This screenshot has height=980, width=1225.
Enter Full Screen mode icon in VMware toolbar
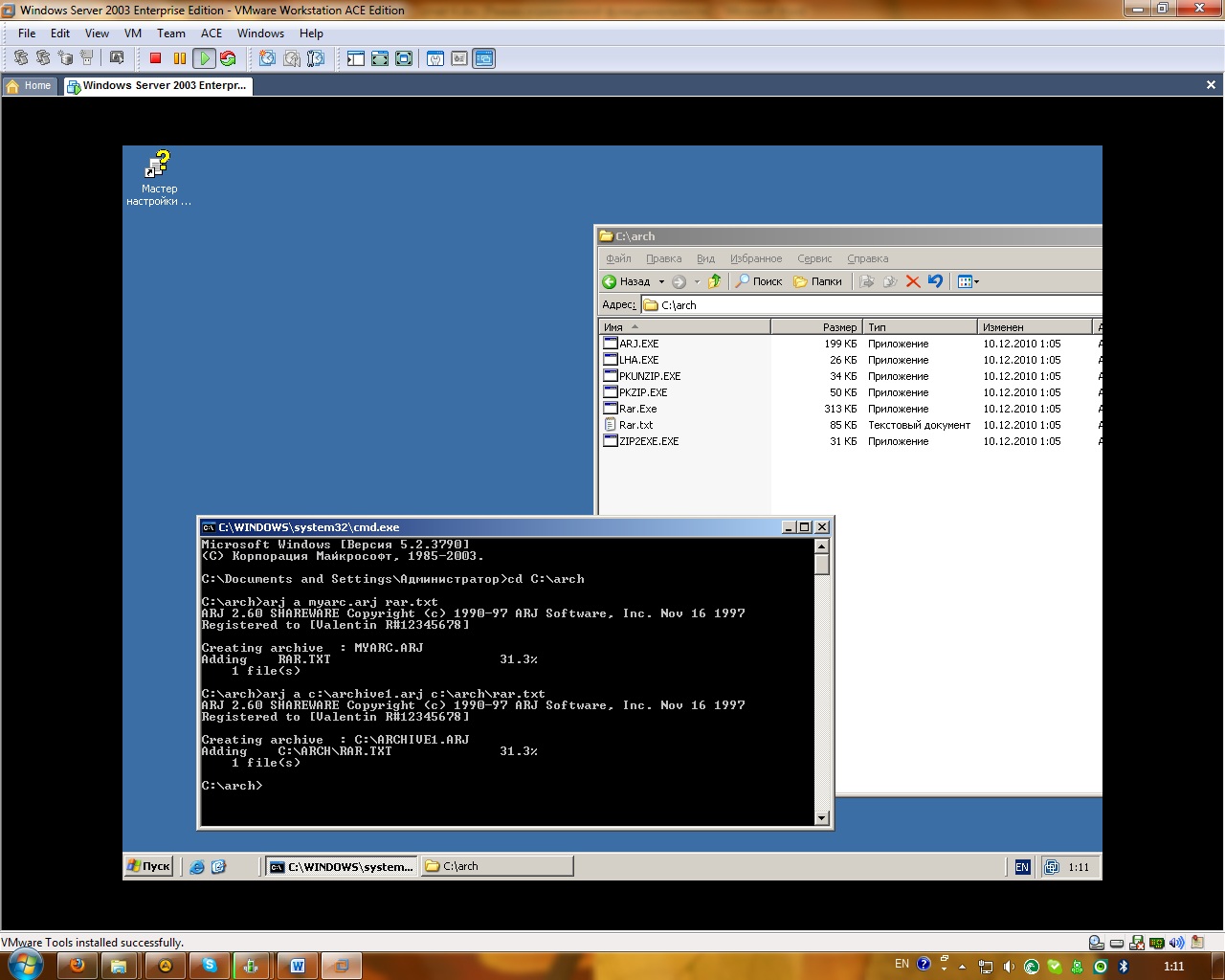click(404, 58)
